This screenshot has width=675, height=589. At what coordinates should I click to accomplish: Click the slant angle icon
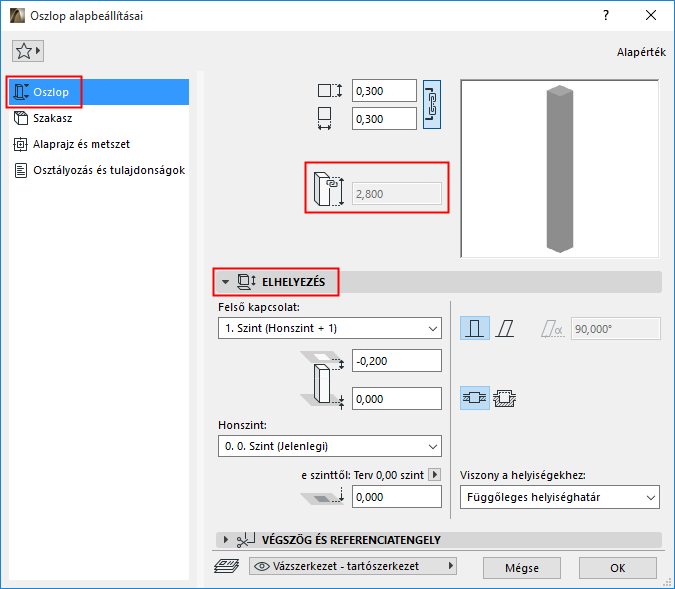pos(552,329)
